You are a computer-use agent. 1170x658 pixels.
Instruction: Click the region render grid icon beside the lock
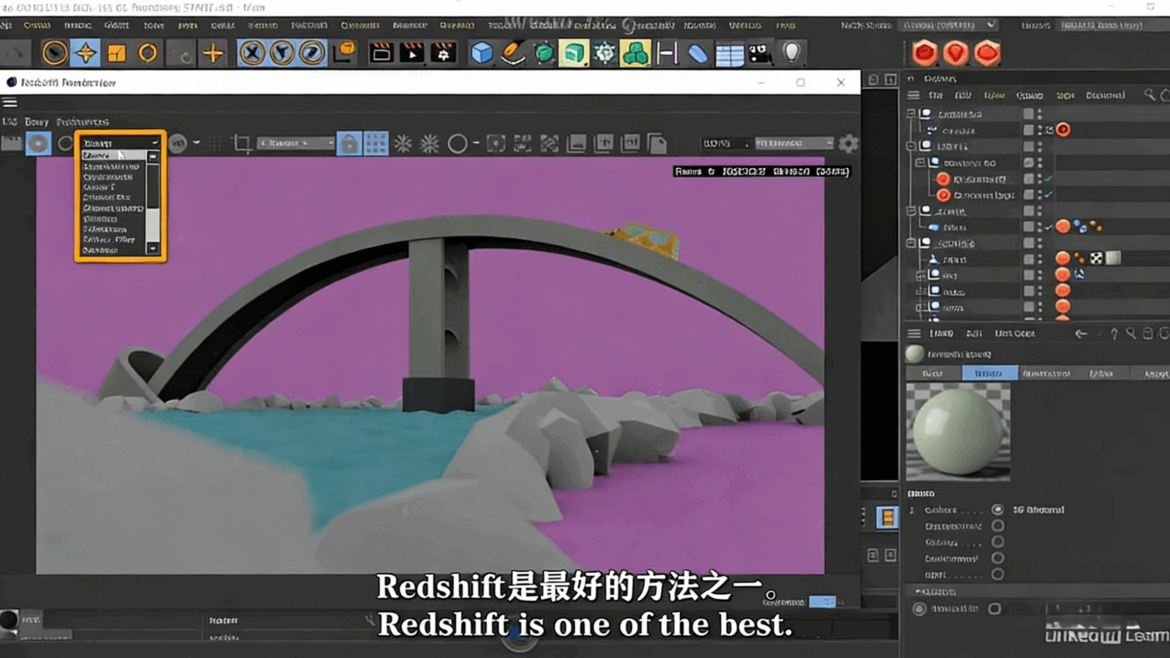click(x=373, y=143)
